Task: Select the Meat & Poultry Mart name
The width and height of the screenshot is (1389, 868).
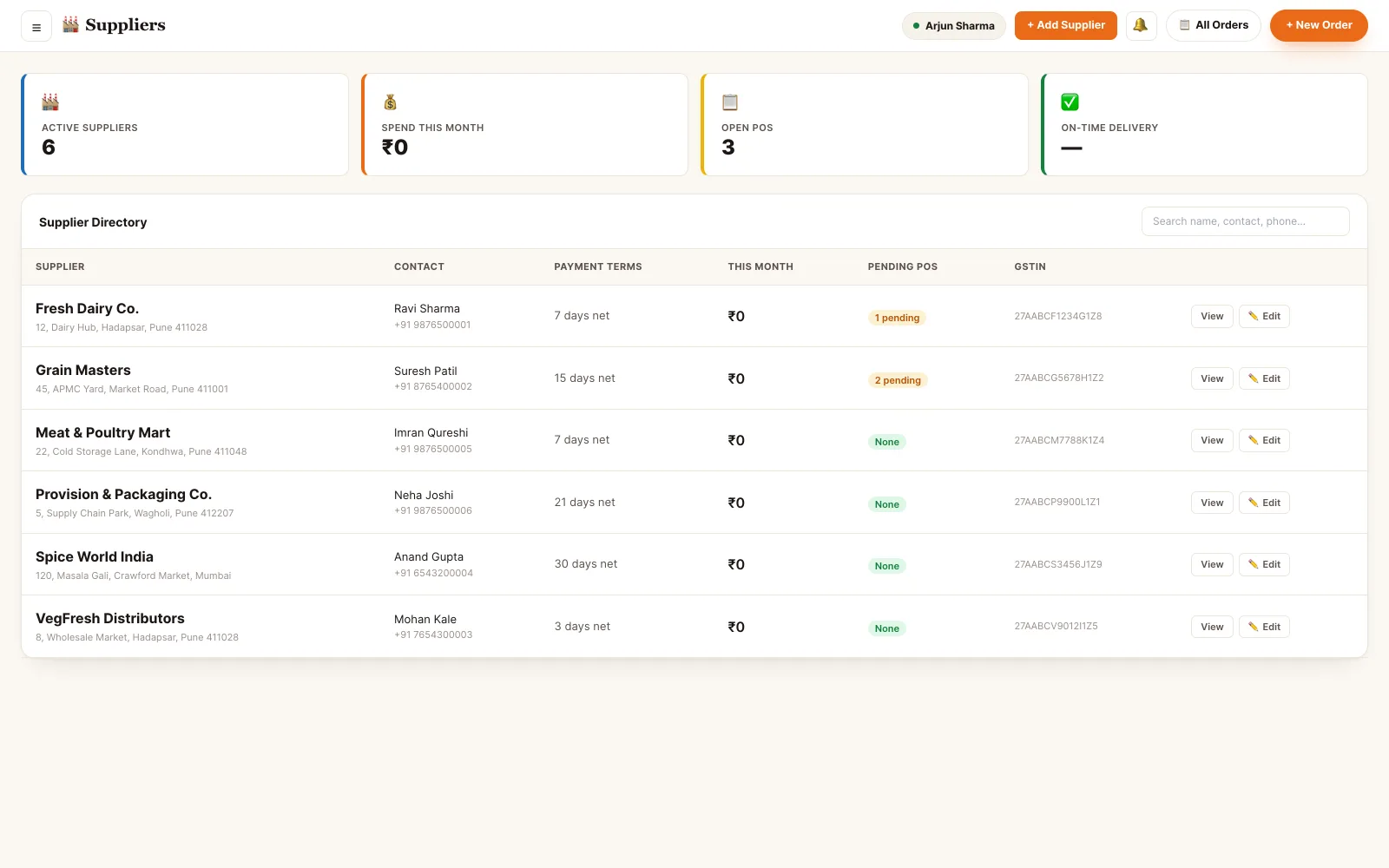Action: (x=102, y=432)
